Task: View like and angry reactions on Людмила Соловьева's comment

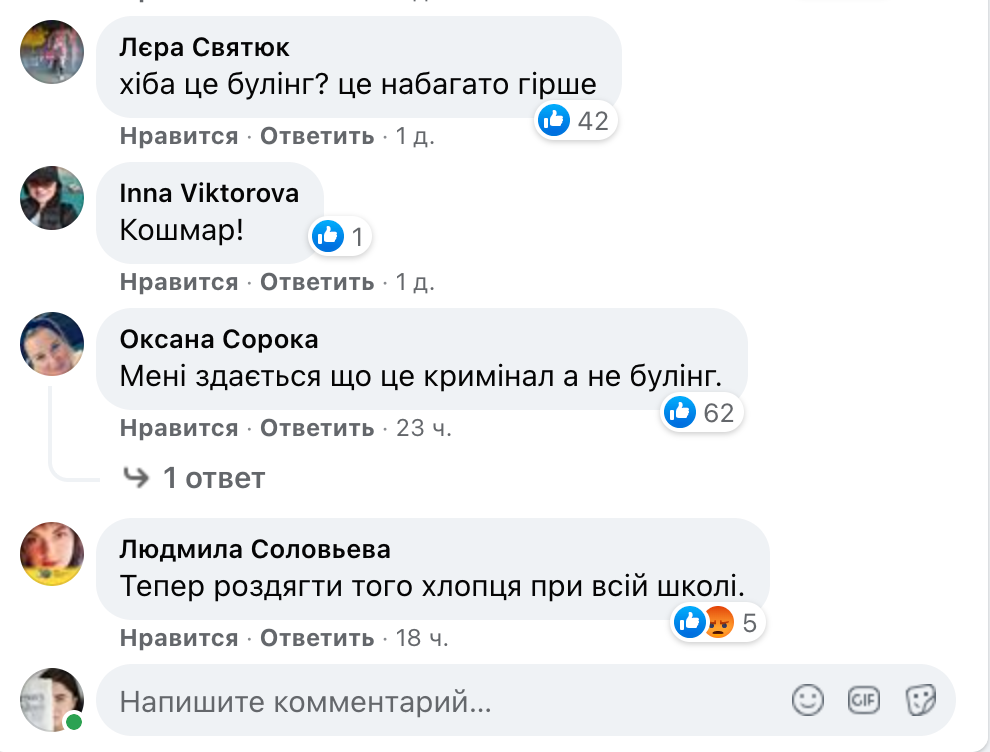Action: pos(718,623)
